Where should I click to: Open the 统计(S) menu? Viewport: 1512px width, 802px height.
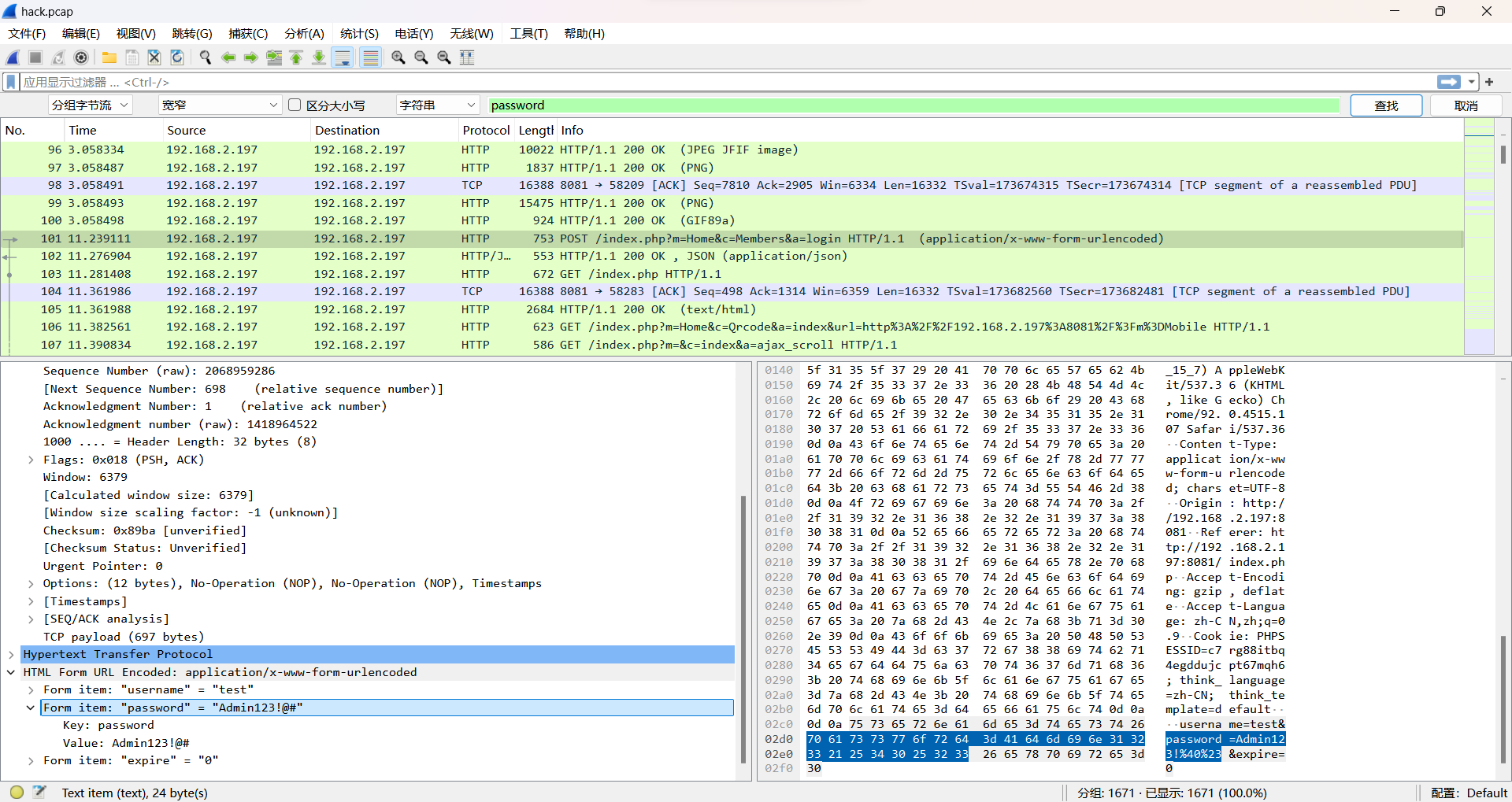[359, 34]
